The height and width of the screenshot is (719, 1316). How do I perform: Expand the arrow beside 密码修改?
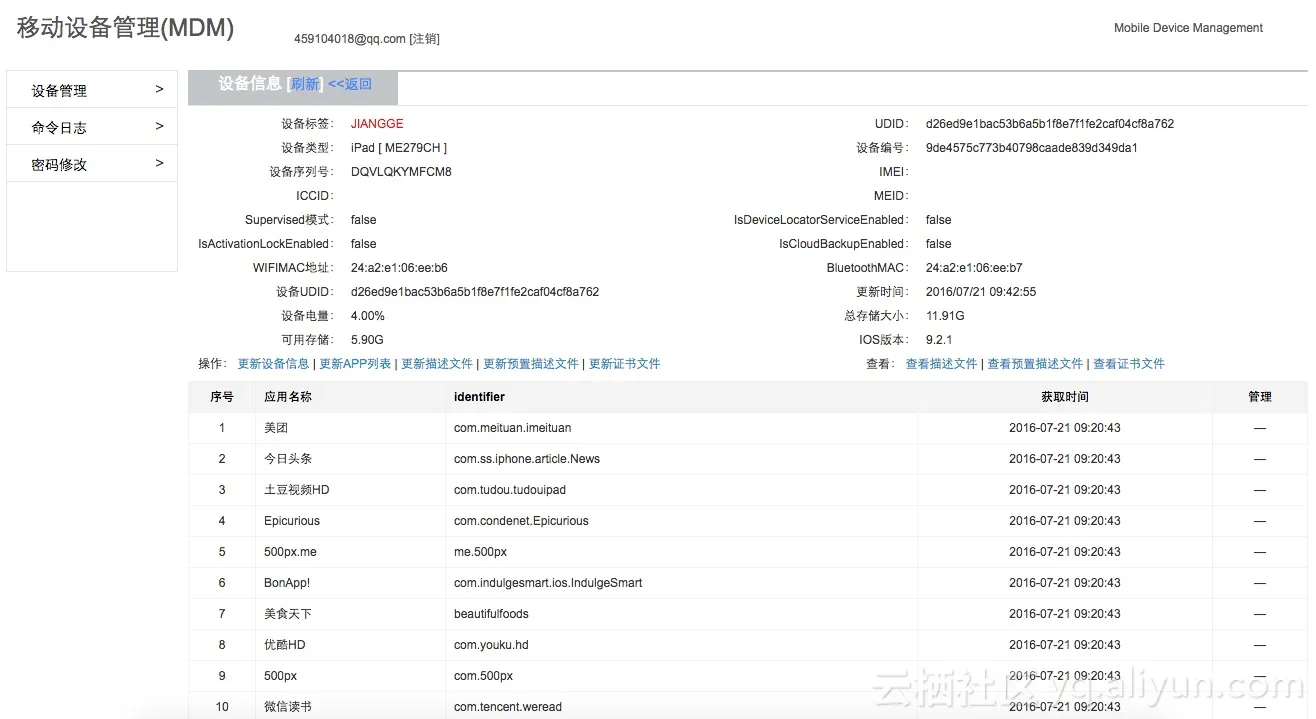[x=159, y=163]
